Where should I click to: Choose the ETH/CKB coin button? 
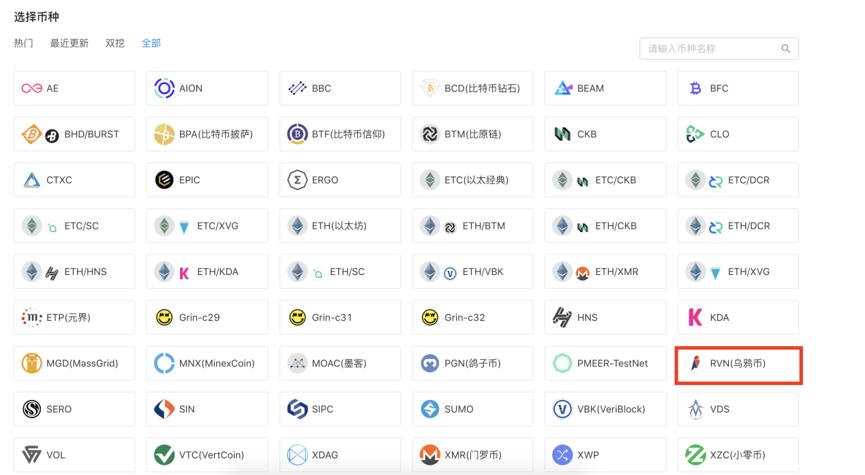click(605, 226)
